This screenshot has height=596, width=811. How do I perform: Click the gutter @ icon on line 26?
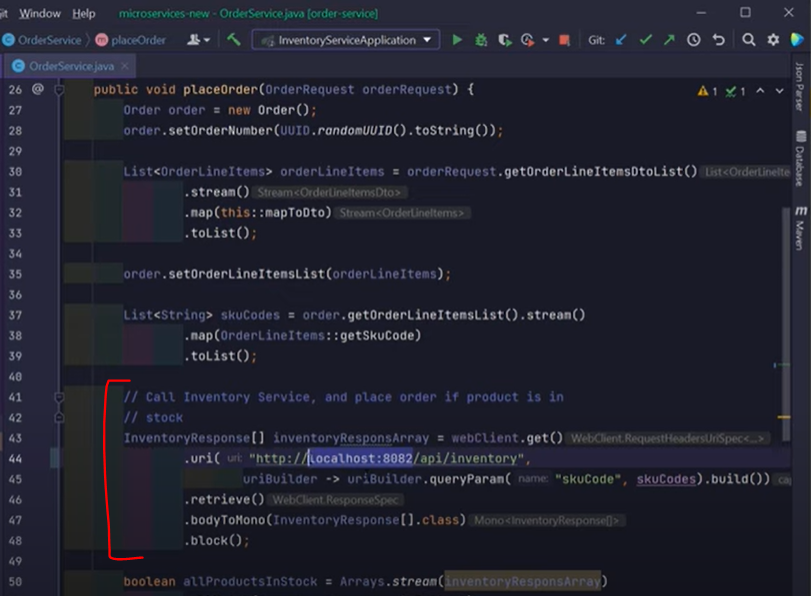(37, 89)
